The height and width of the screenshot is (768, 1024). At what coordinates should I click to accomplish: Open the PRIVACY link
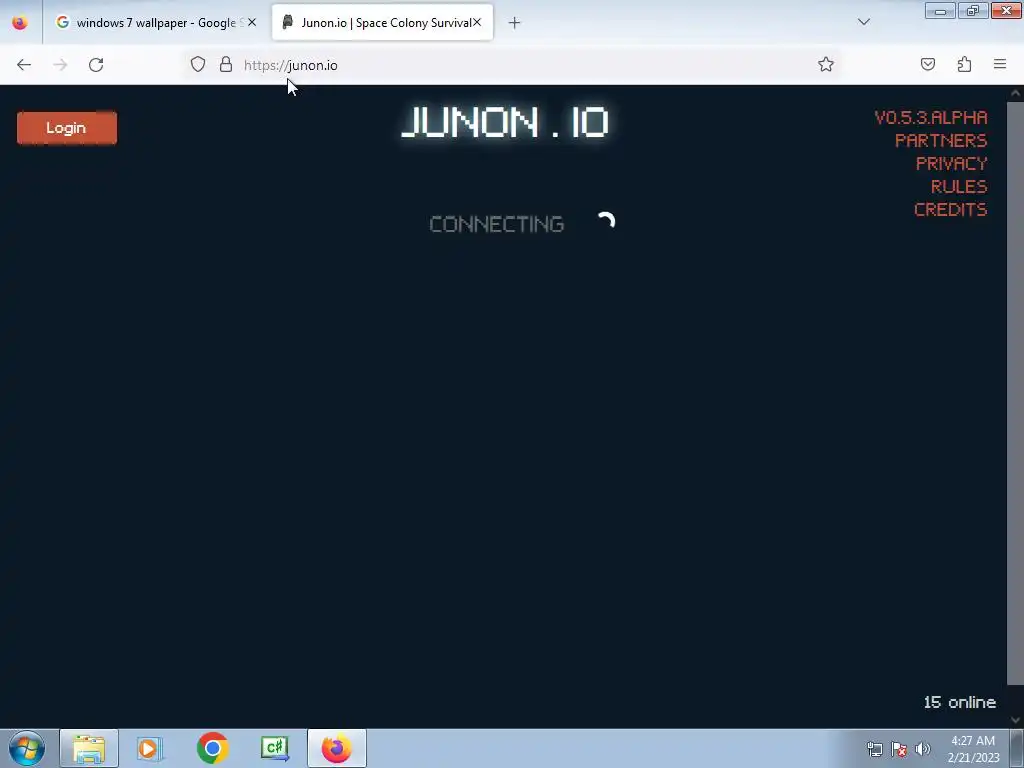click(x=952, y=163)
